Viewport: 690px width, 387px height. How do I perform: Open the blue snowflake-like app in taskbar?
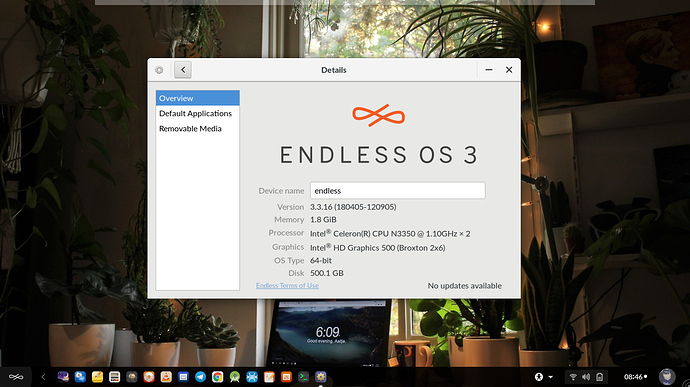252,377
